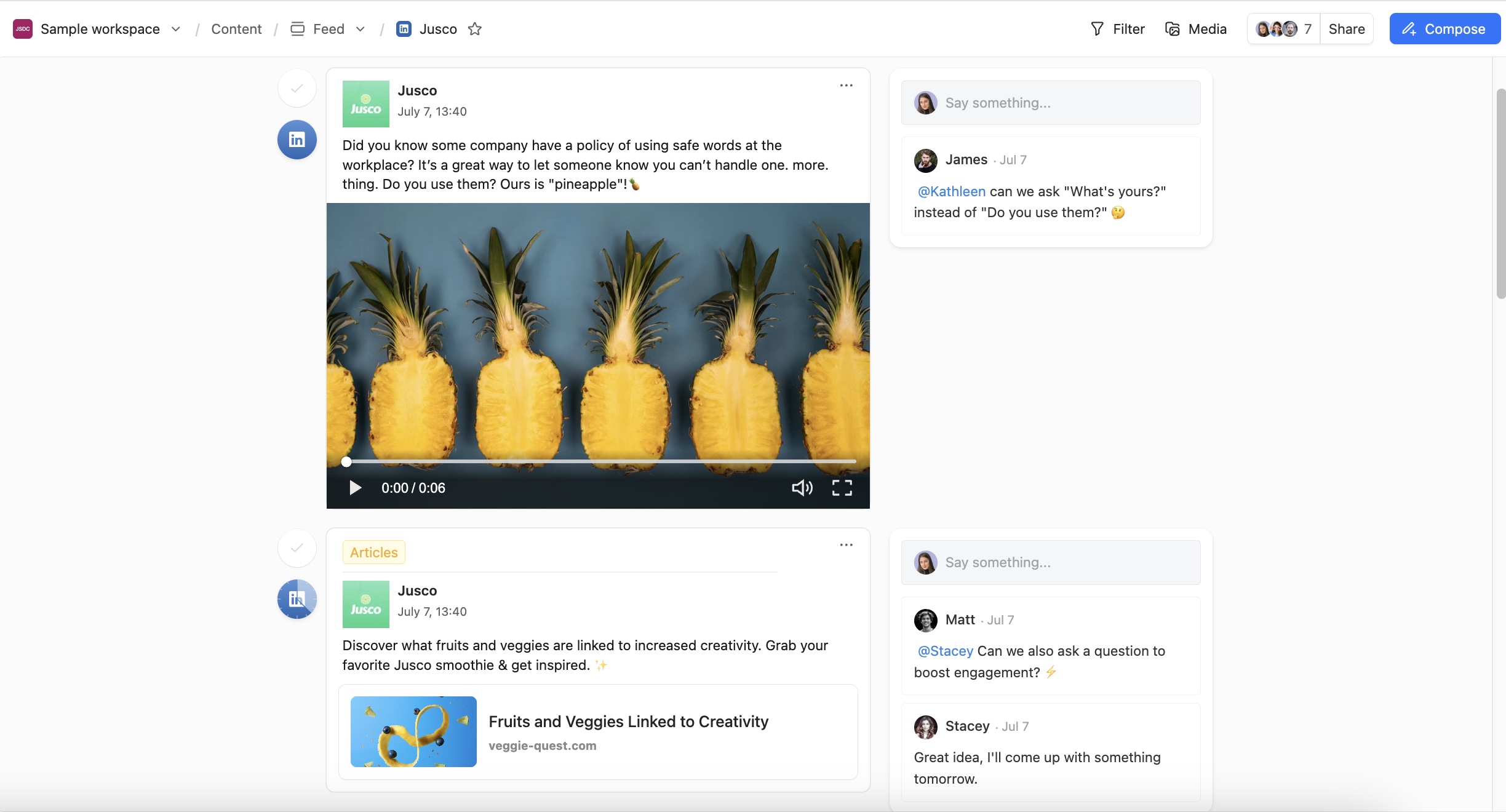Click the Sample workspace logo icon

pyautogui.click(x=23, y=29)
